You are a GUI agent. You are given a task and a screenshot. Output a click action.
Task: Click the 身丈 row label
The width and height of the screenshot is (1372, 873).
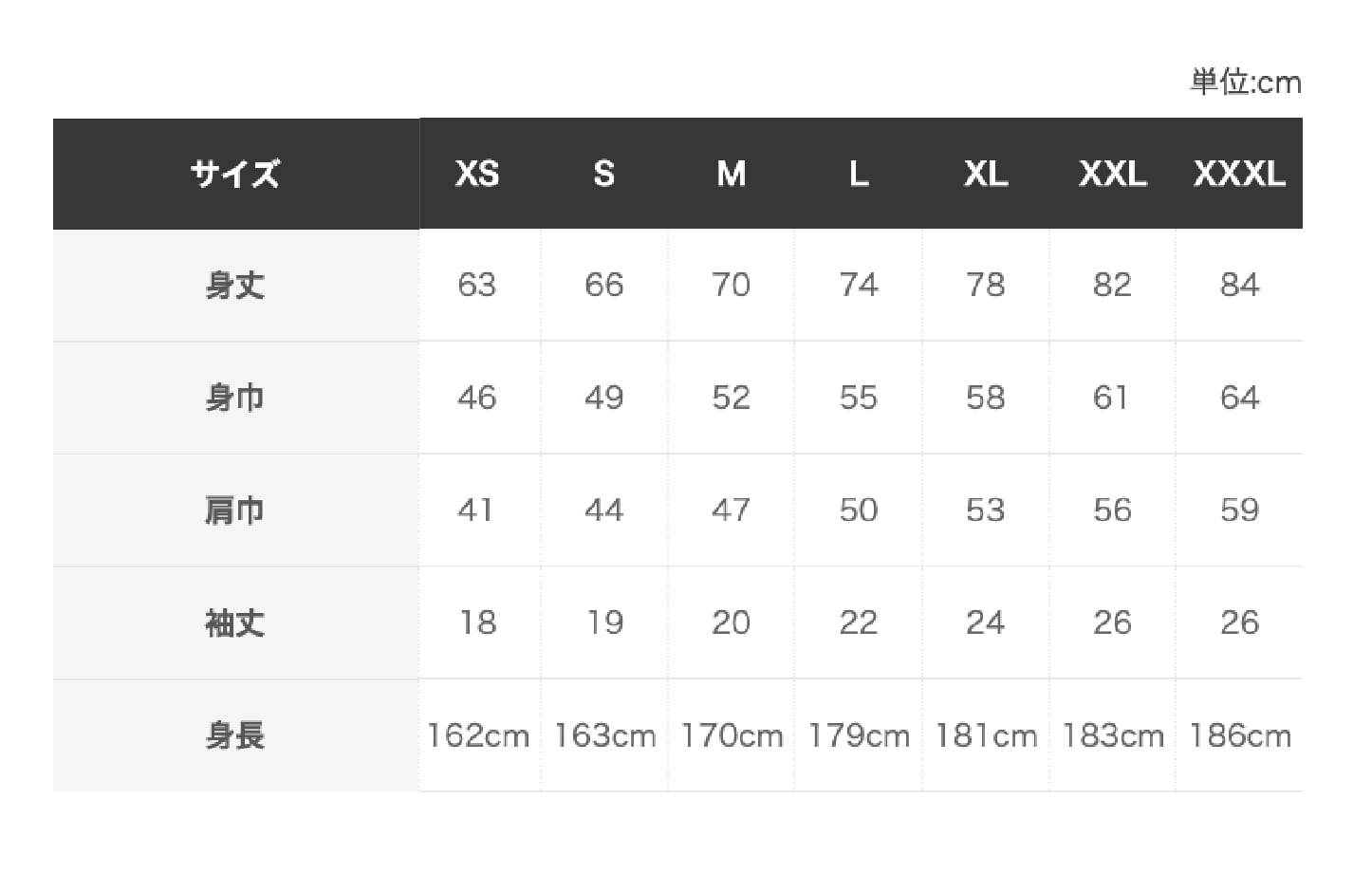[235, 285]
